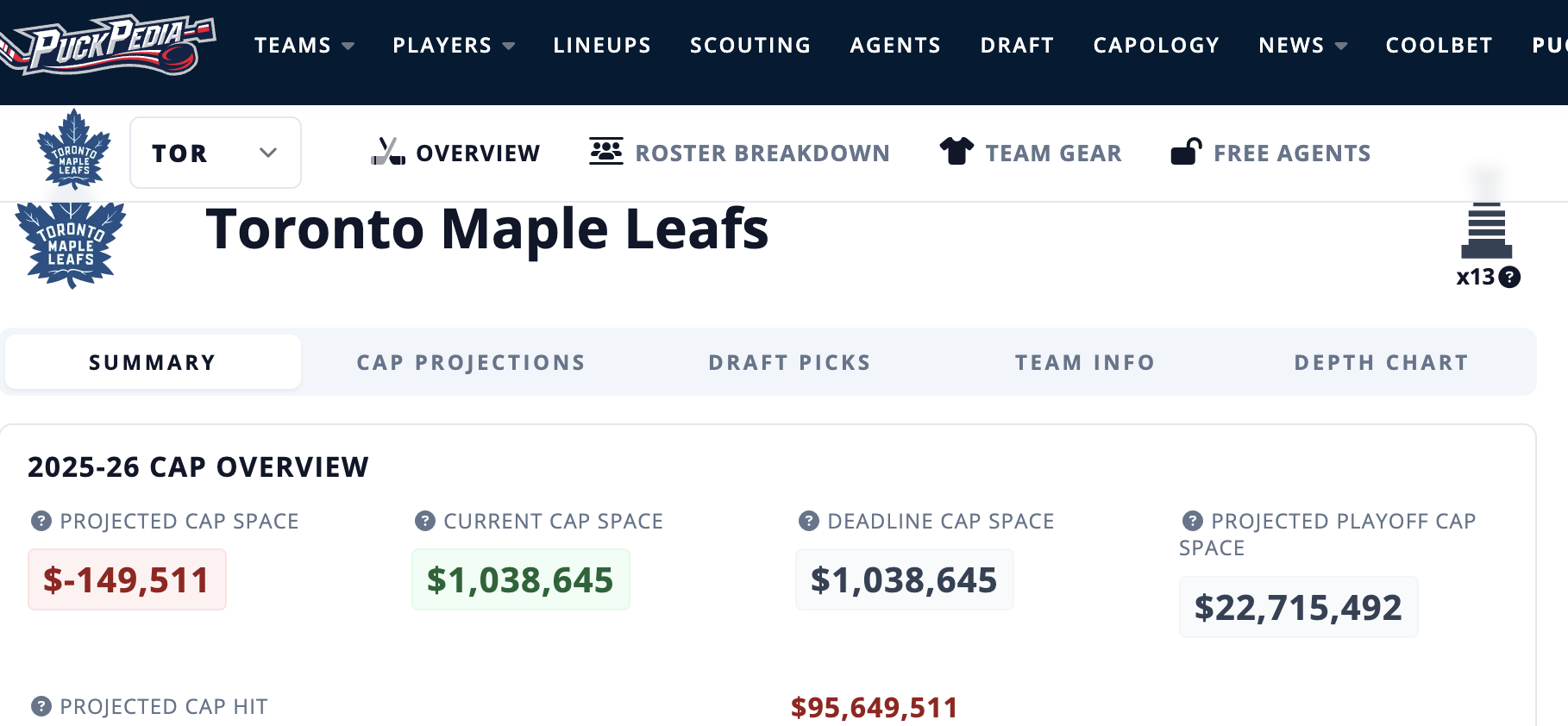Open the Depth Chart tab
The height and width of the screenshot is (726, 1568).
[1381, 362]
